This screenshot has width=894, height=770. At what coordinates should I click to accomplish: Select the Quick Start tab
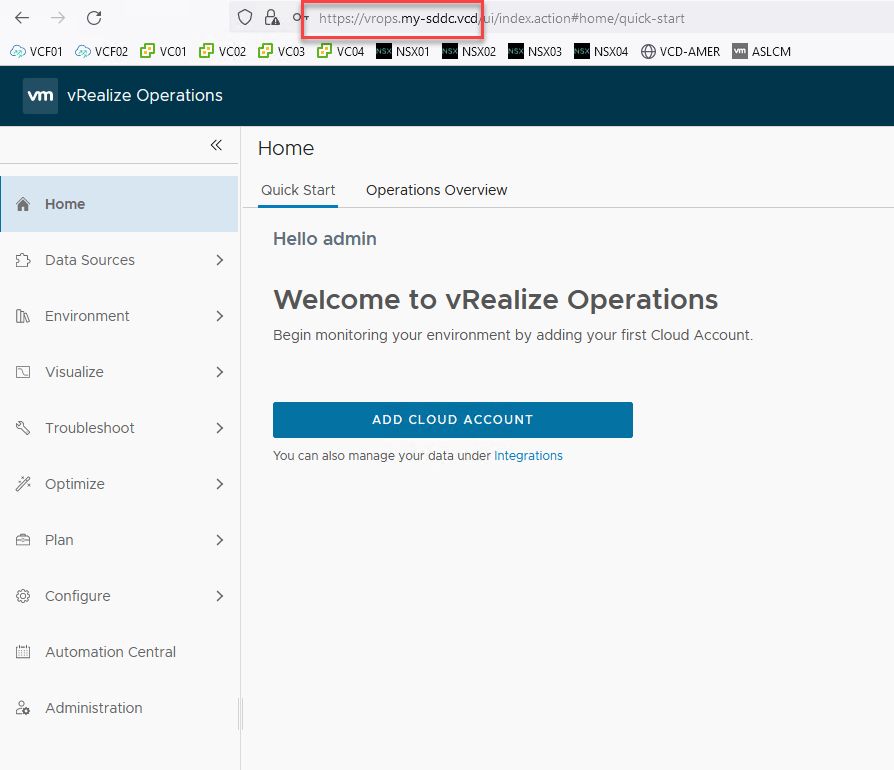(298, 190)
